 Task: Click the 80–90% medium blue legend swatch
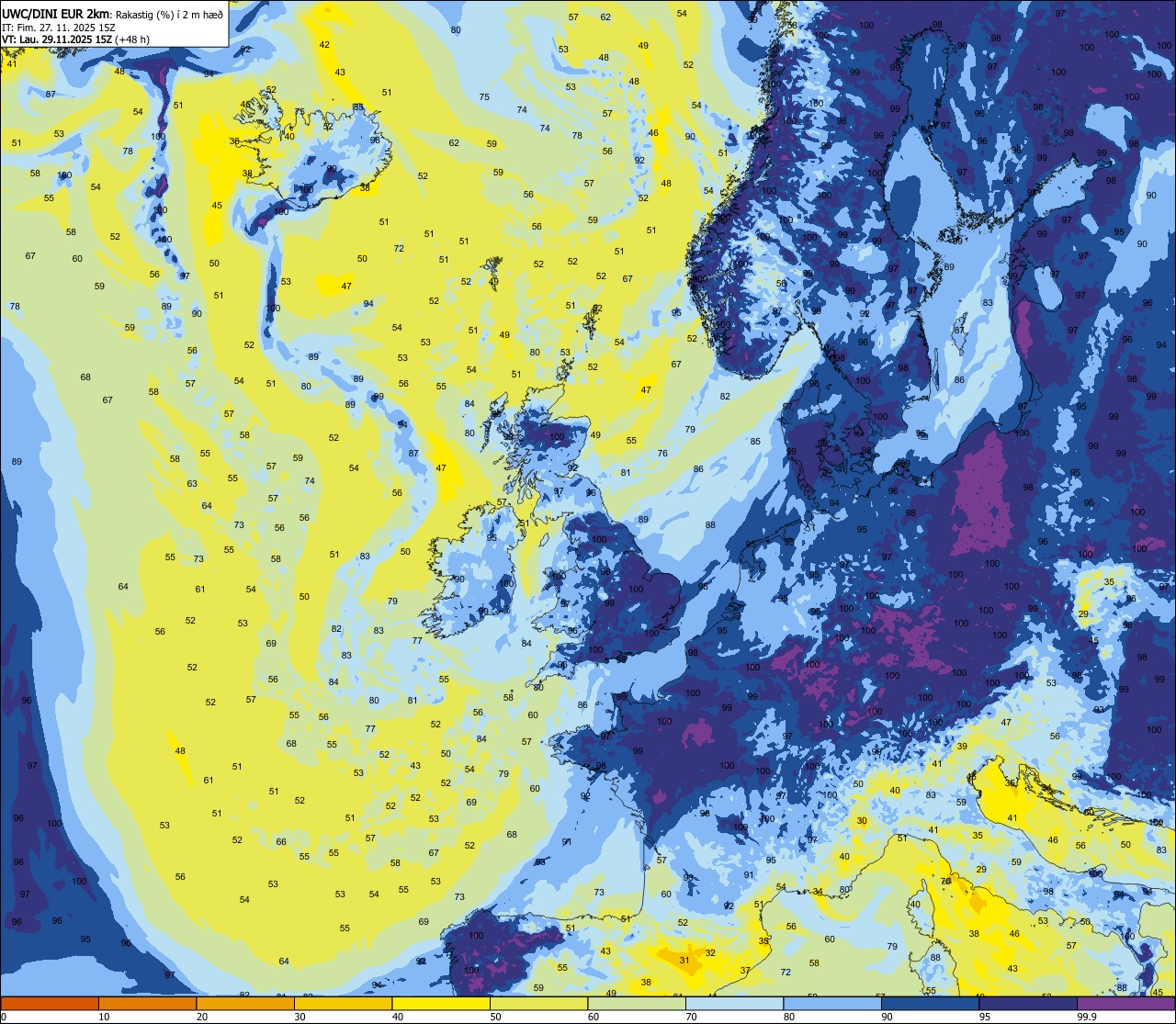click(x=832, y=1003)
